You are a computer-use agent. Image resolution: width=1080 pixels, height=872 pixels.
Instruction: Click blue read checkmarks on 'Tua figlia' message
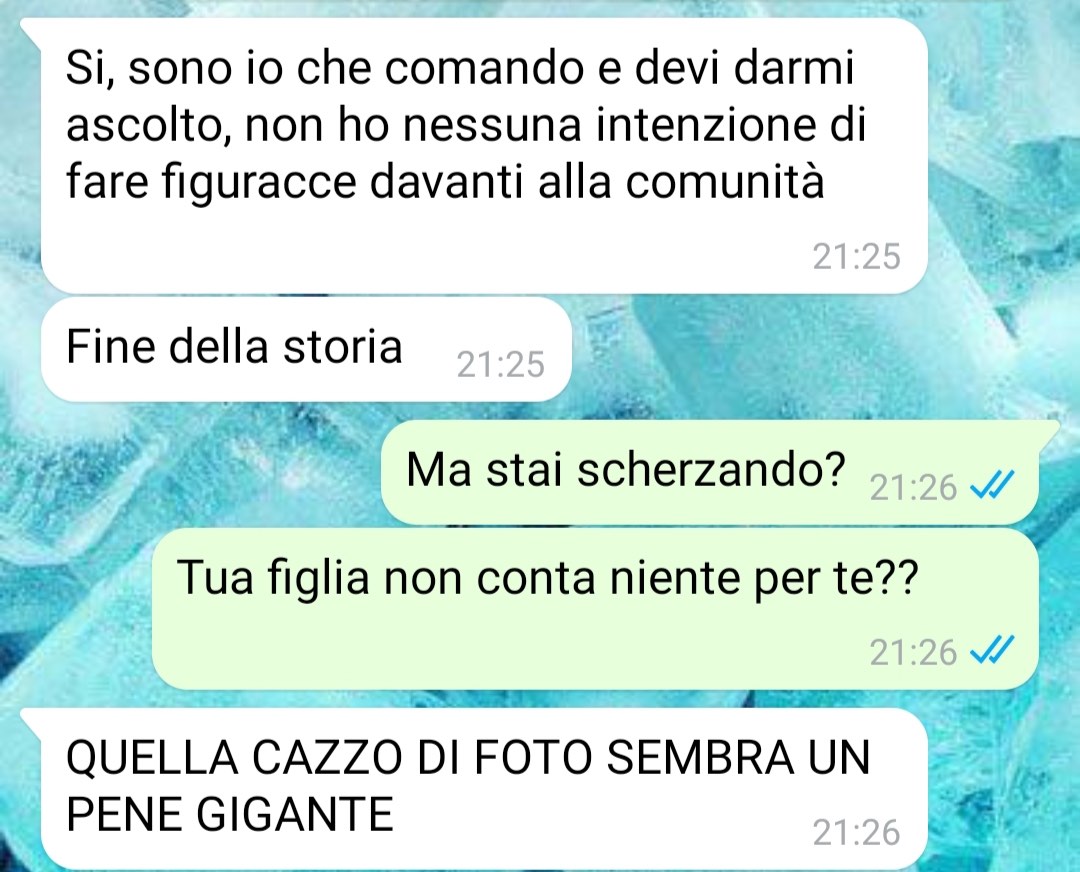992,652
